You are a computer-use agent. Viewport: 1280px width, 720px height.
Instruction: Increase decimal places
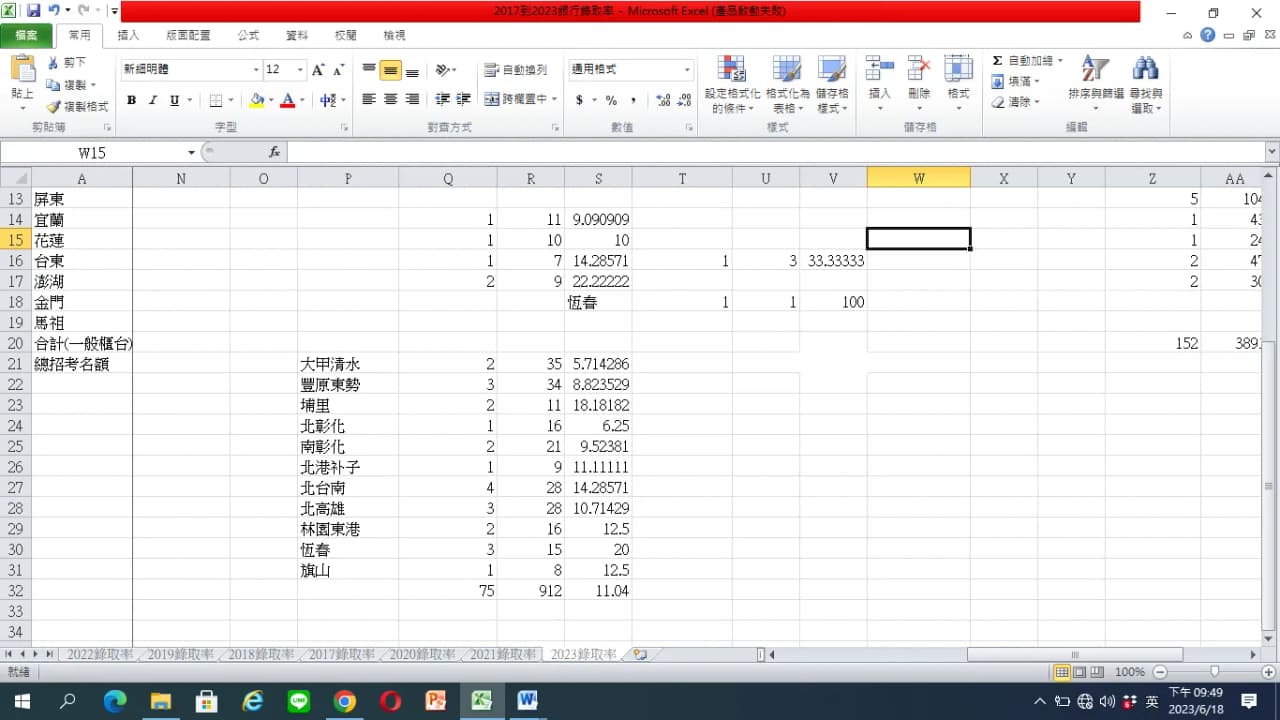point(663,100)
